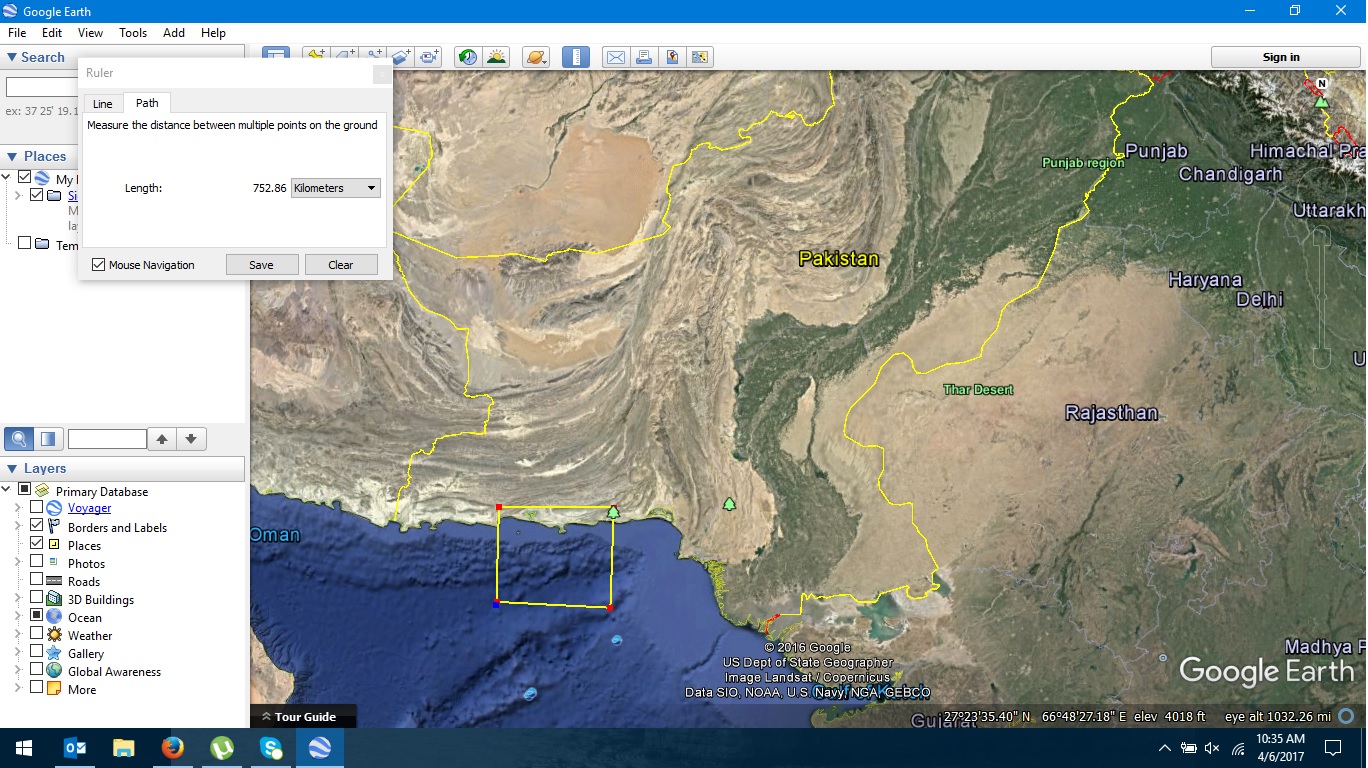Select the Path tab in Ruler
This screenshot has height=768, width=1368.
tap(147, 103)
